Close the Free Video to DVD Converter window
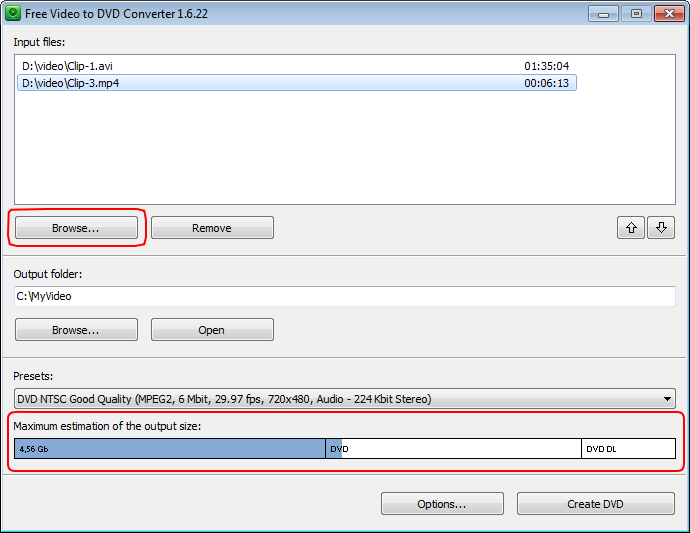690x533 pixels. (x=667, y=13)
